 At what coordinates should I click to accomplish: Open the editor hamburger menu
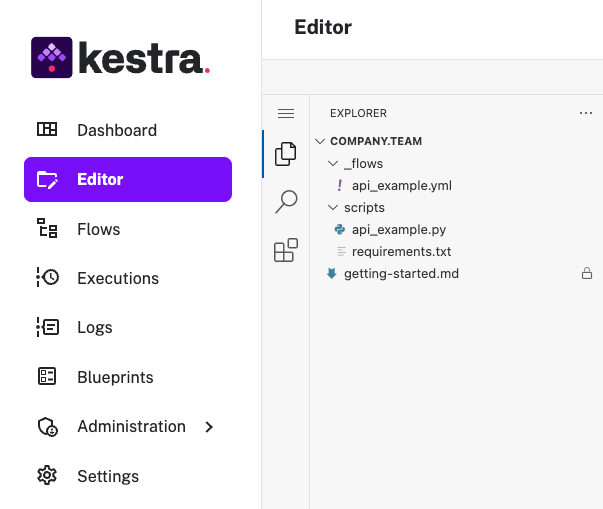click(x=286, y=113)
